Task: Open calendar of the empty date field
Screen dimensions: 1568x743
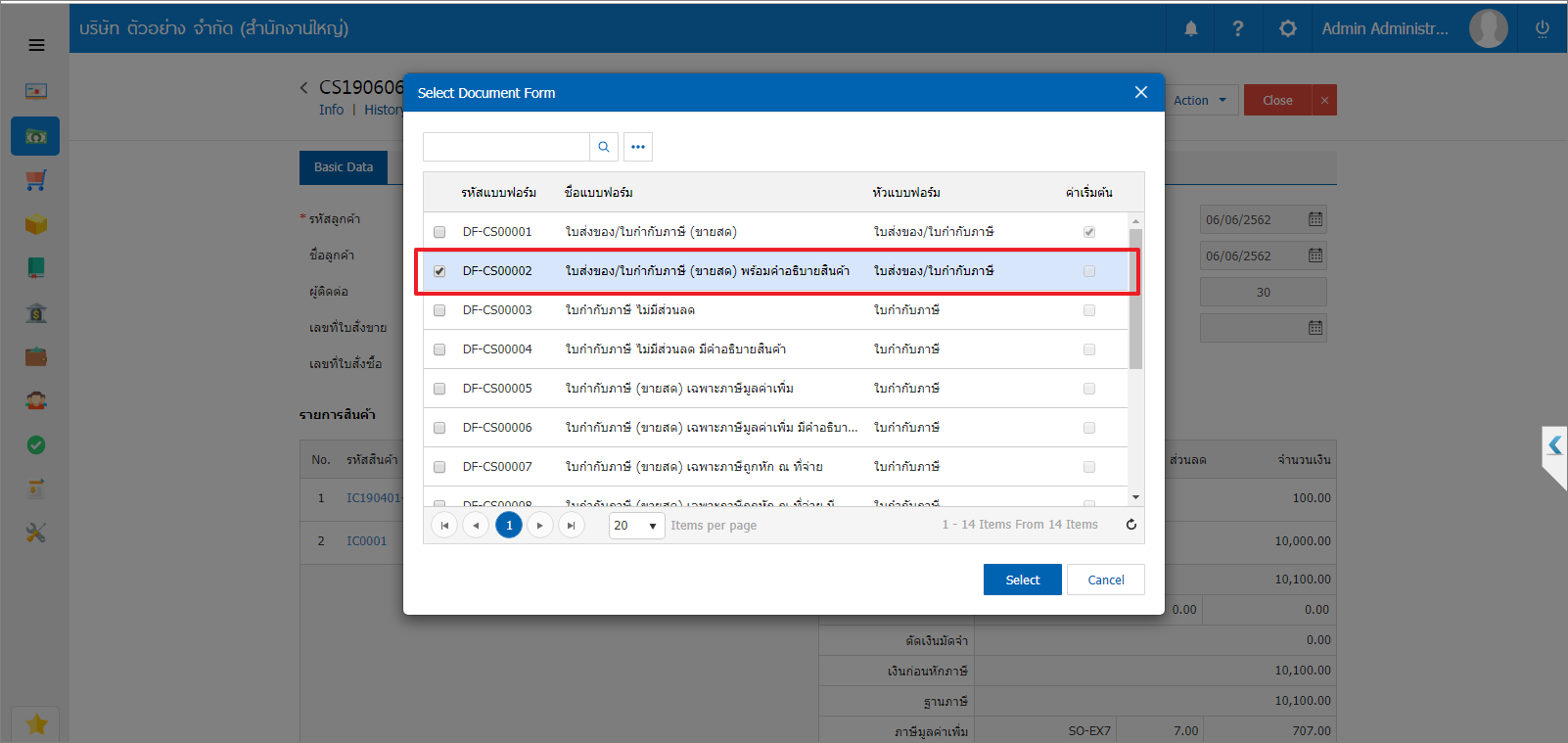Action: pos(1315,328)
